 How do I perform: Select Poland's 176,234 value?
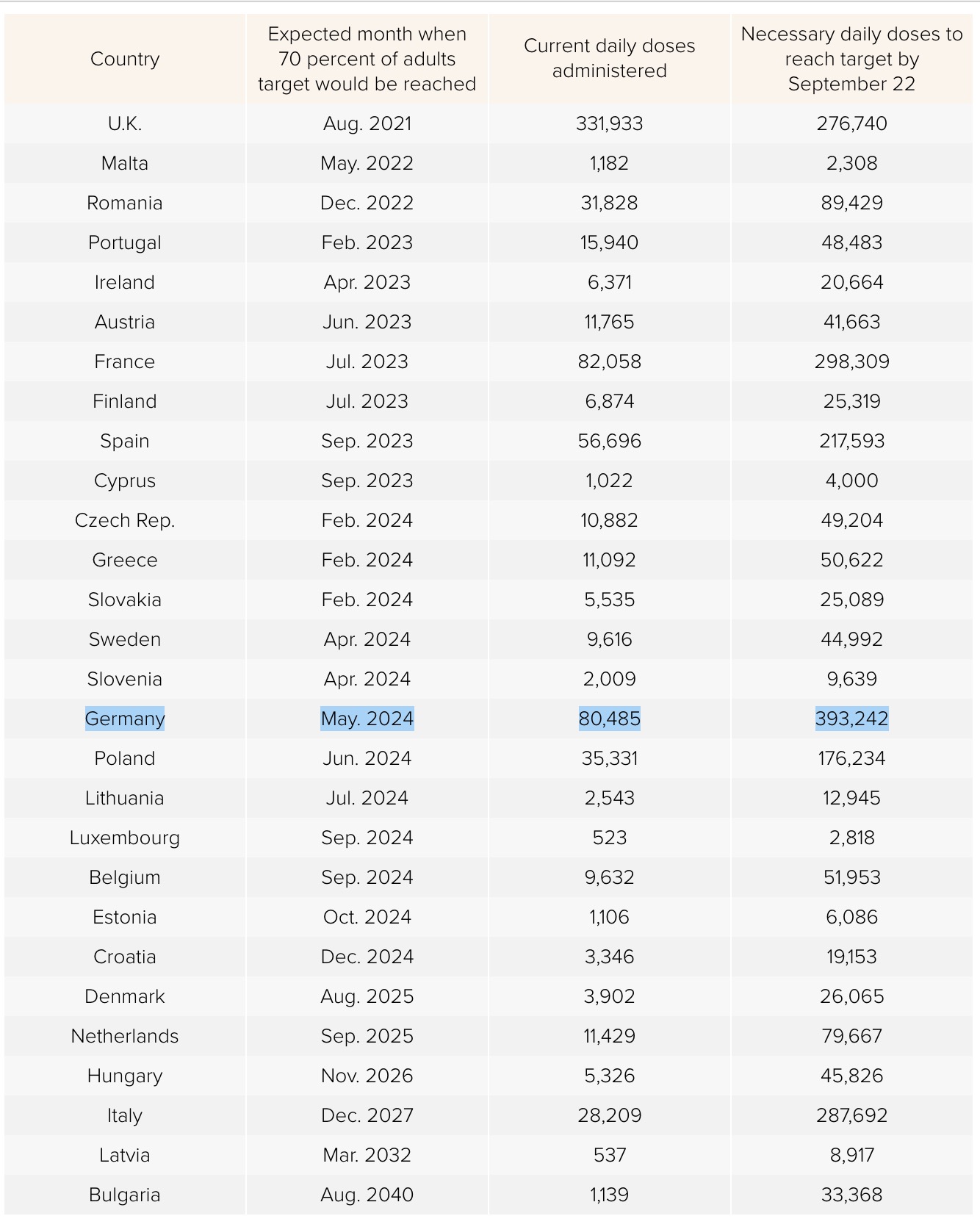point(852,758)
